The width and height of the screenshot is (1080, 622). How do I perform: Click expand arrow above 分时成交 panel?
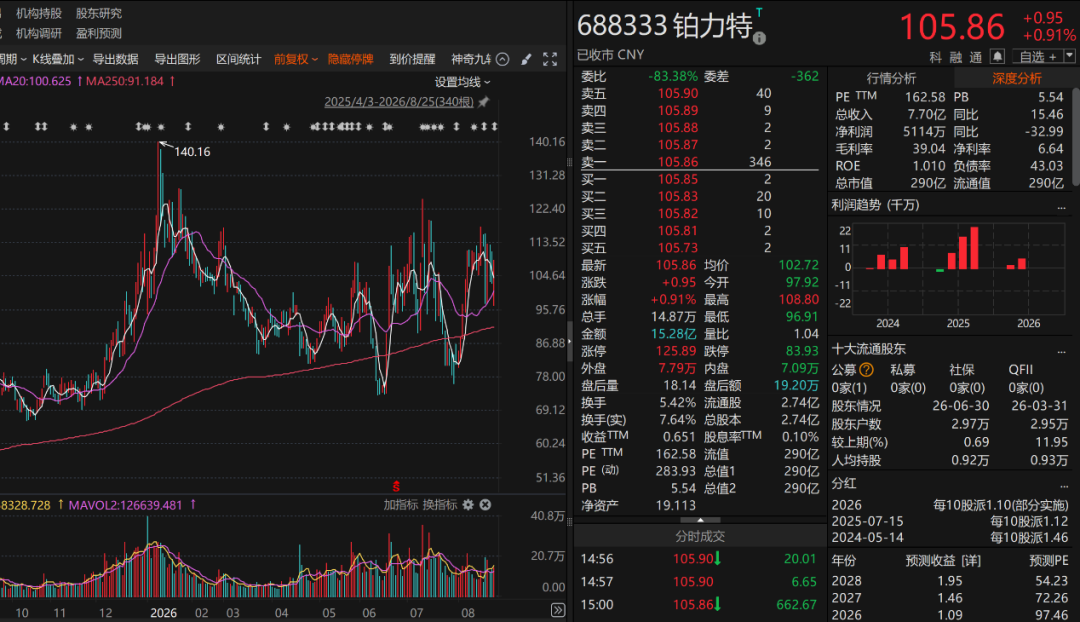point(700,520)
